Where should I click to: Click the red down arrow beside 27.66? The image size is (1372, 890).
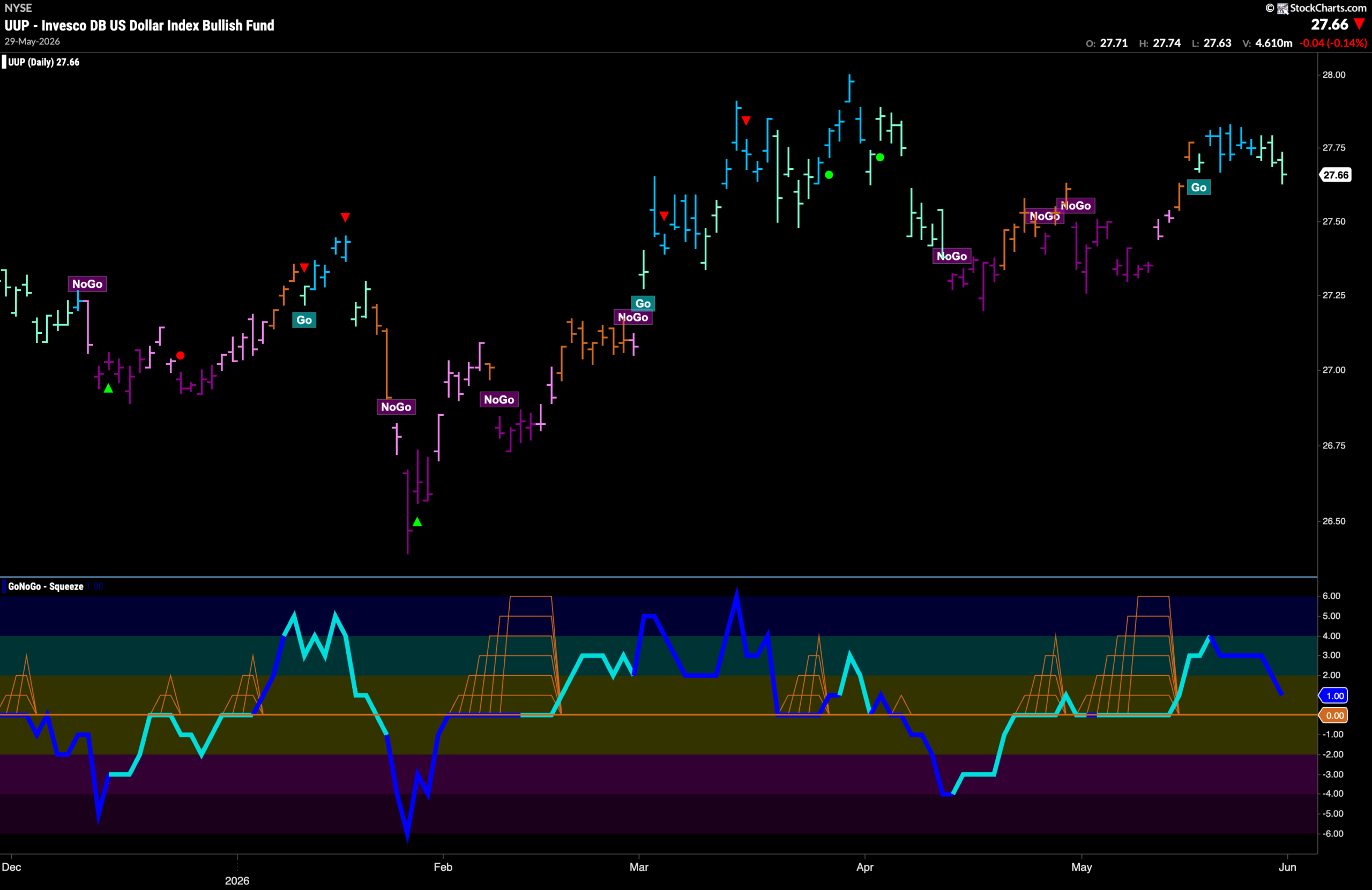pos(1359,24)
